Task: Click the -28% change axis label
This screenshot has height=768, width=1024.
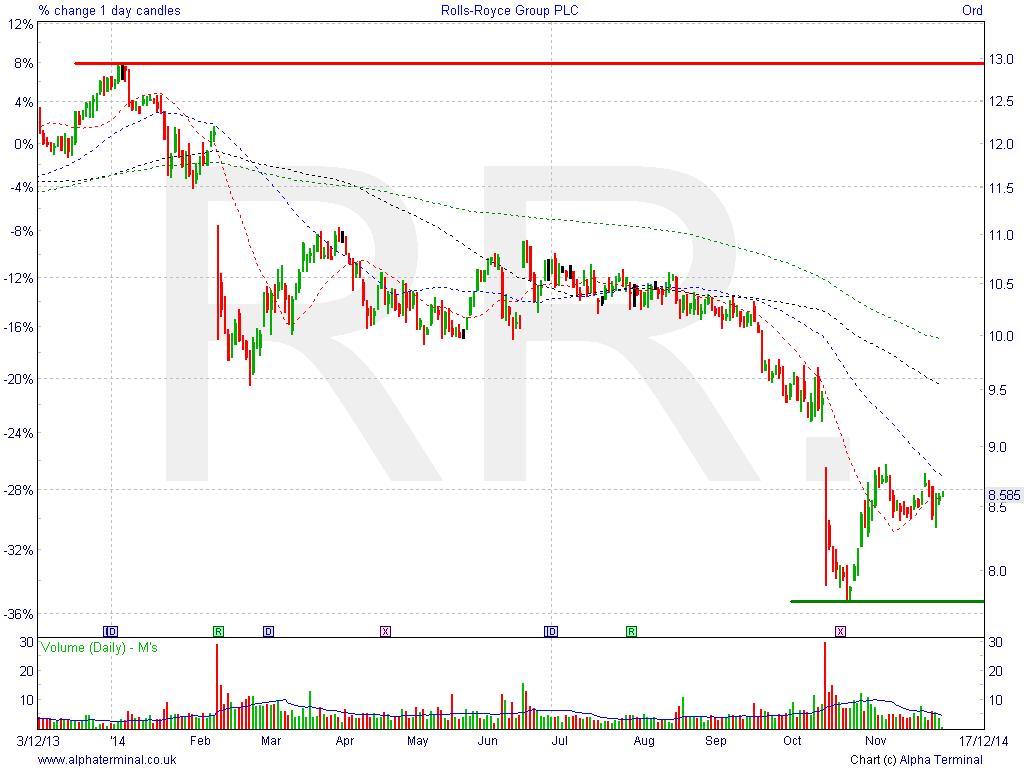Action: point(18,490)
